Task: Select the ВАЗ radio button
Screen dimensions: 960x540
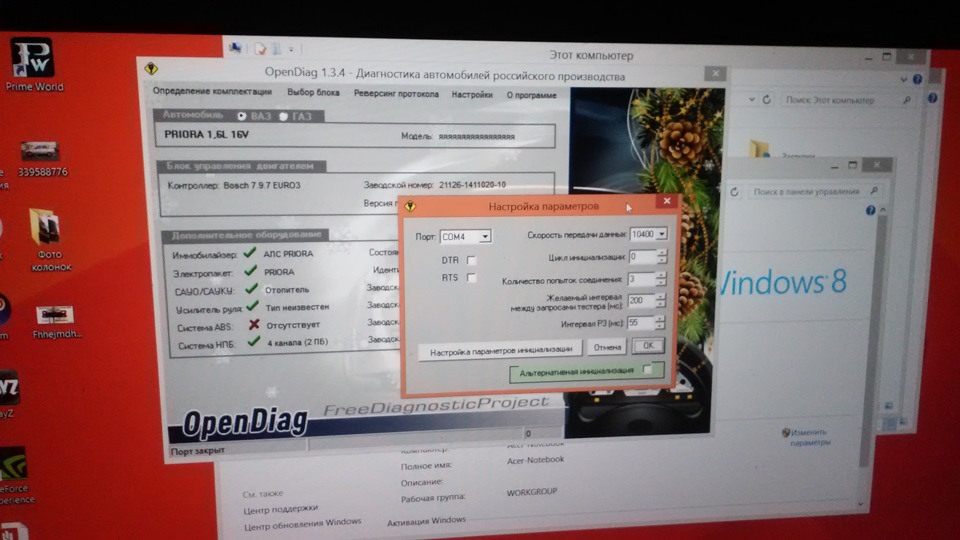Action: 242,116
